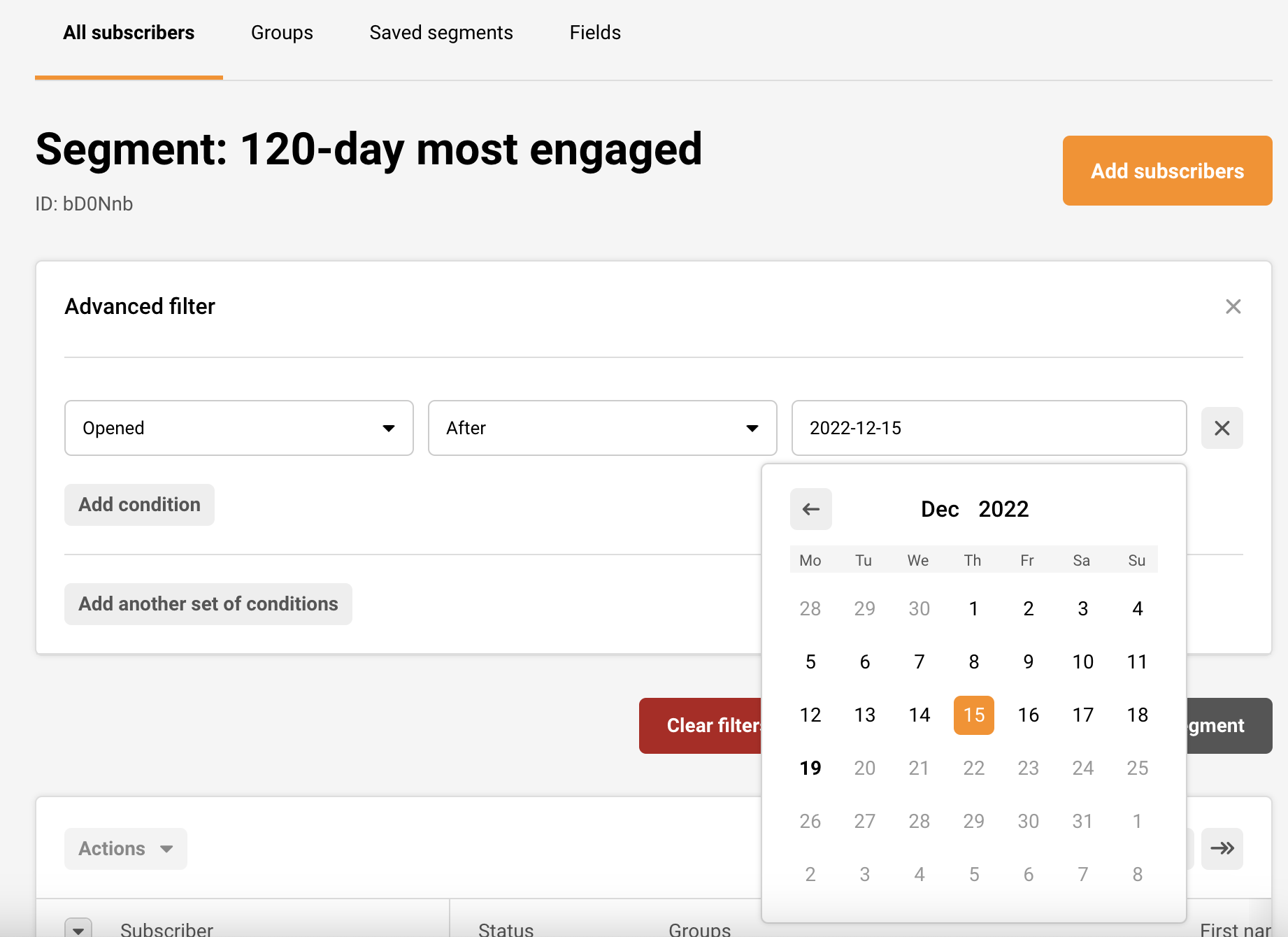Pick December 1 in the calendar
Screen dimensions: 1288x937
coord(973,608)
